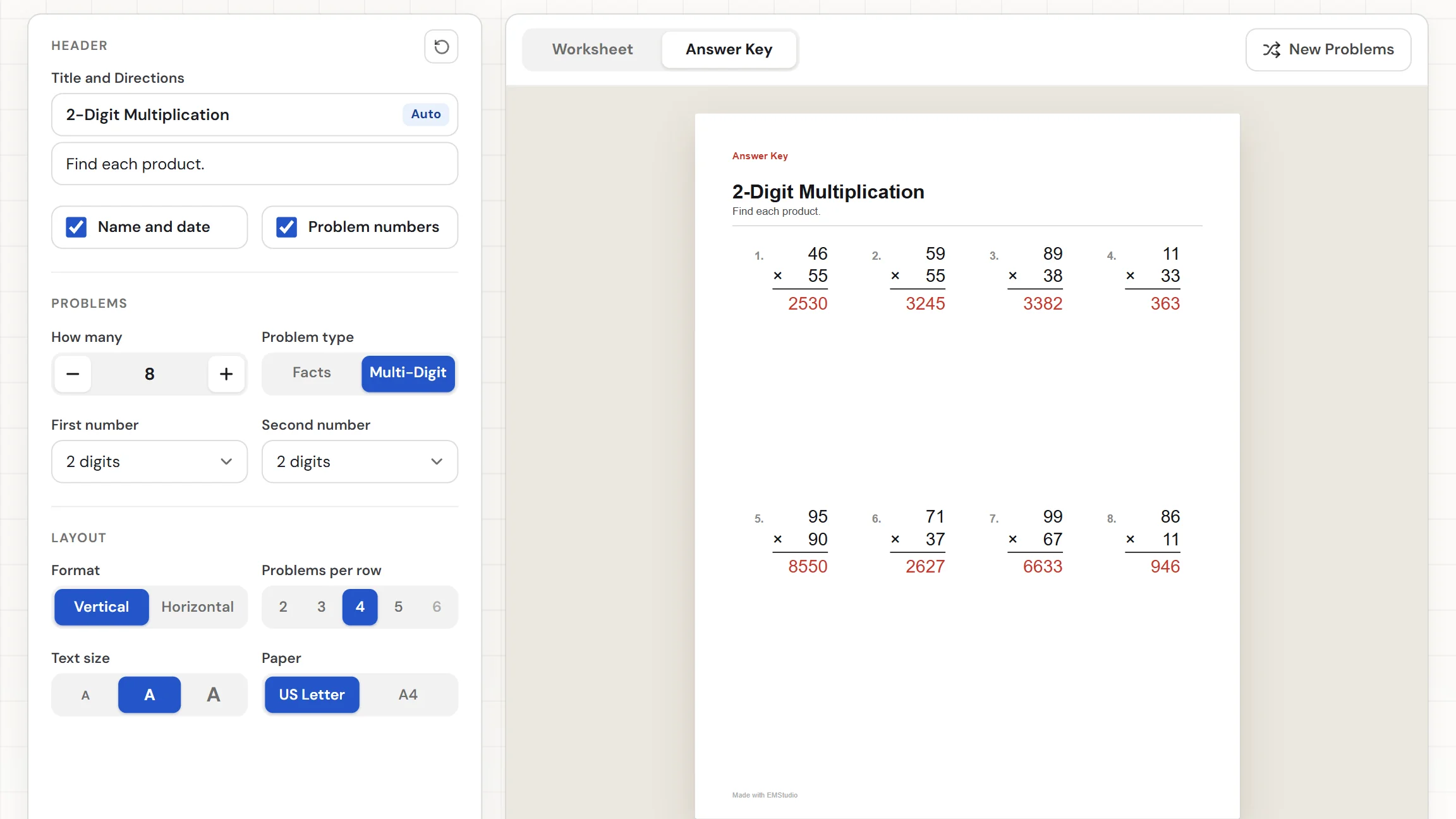
Task: Toggle the Problem numbers checkbox
Action: [x=287, y=227]
